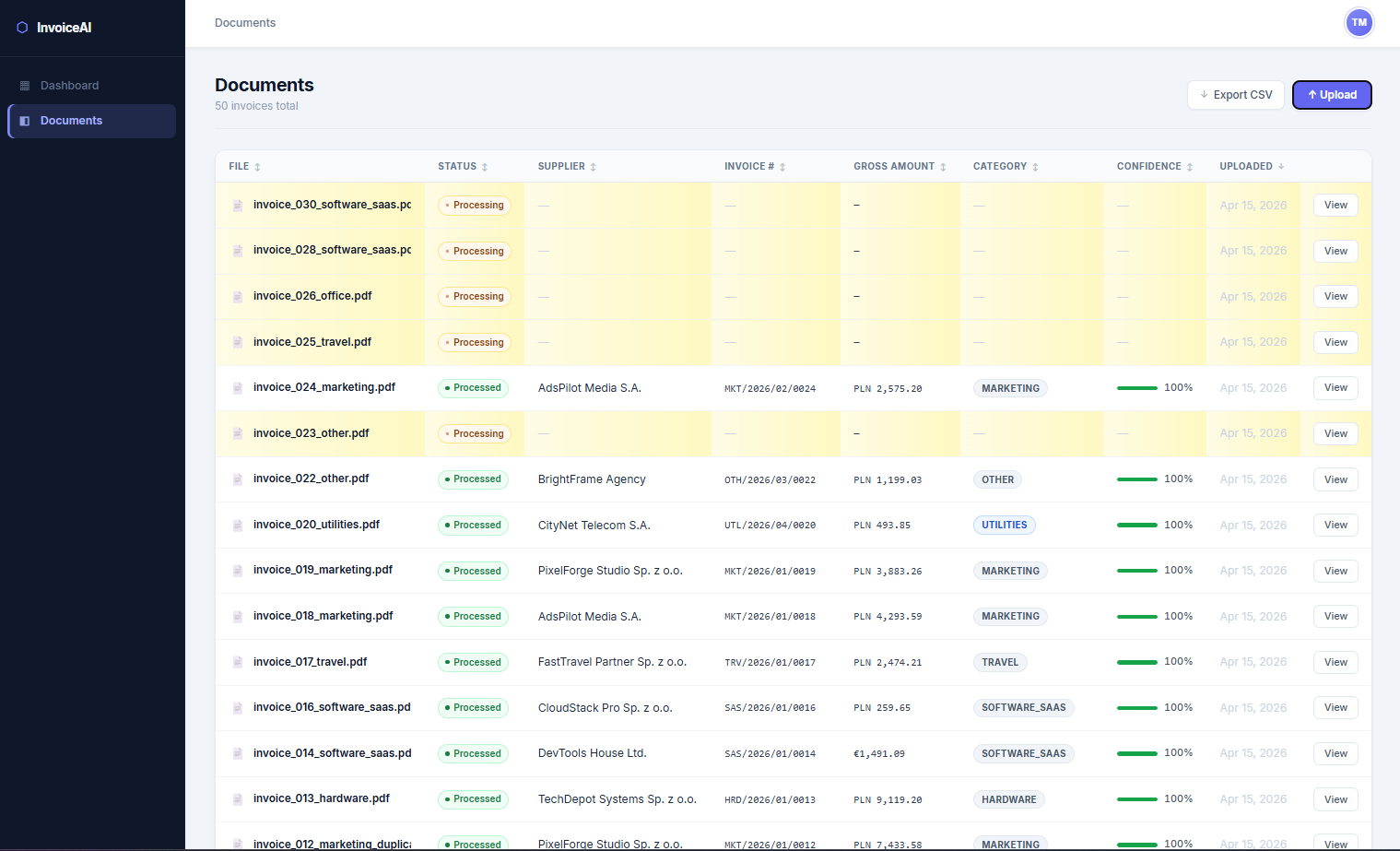Select Documents in the sidebar menu

71,121
